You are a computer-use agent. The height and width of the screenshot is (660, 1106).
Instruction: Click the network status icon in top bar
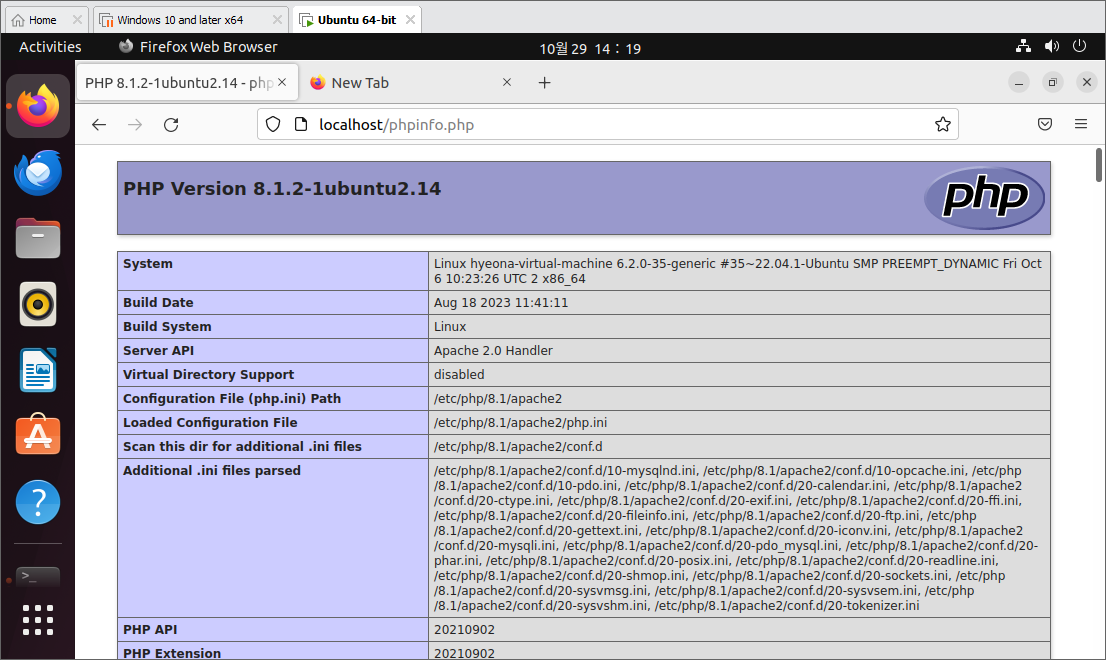[1023, 47]
